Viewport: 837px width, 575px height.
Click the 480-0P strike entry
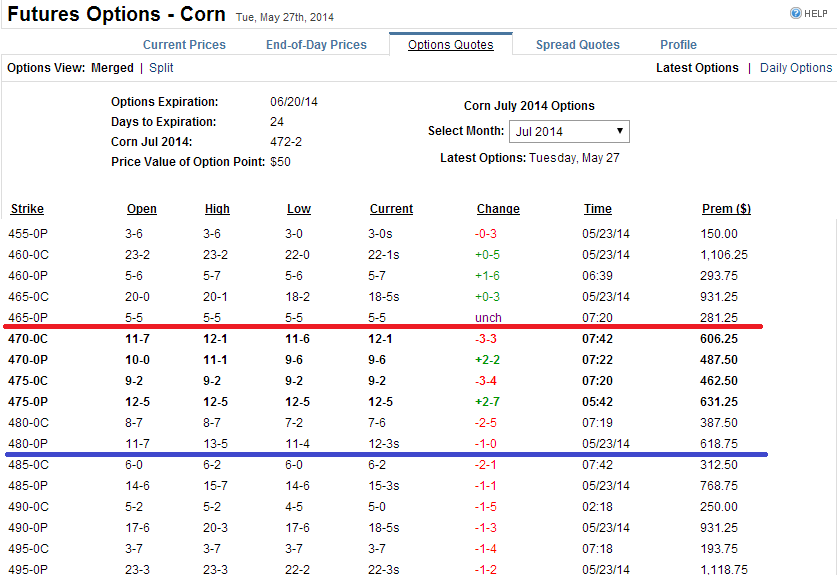click(28, 444)
